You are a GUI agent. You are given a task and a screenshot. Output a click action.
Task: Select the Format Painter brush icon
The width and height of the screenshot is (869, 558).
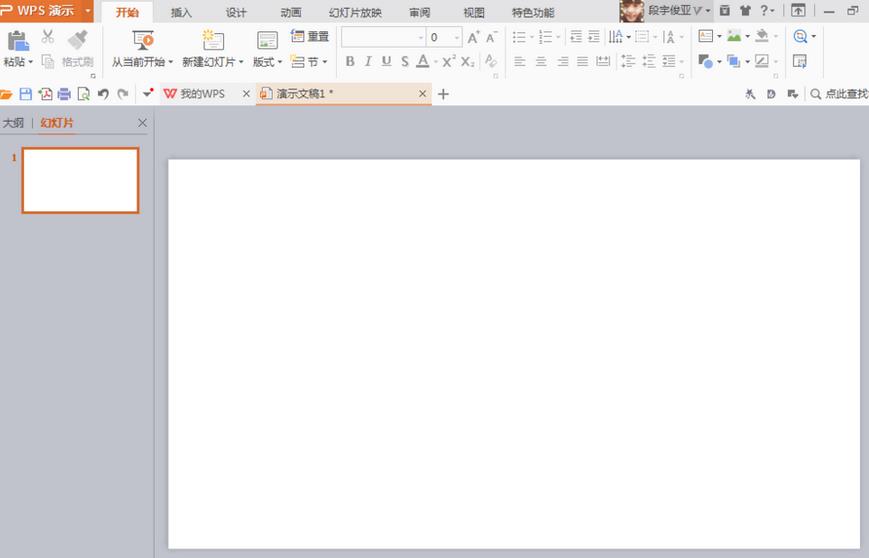(78, 40)
